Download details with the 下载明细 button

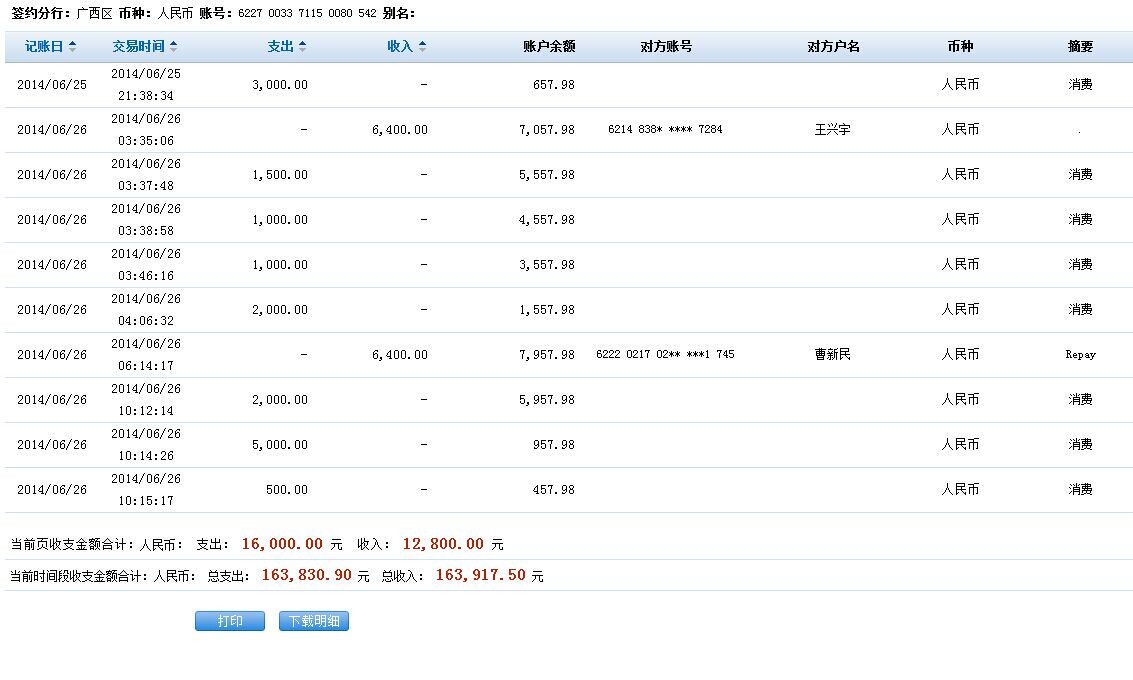(314, 621)
